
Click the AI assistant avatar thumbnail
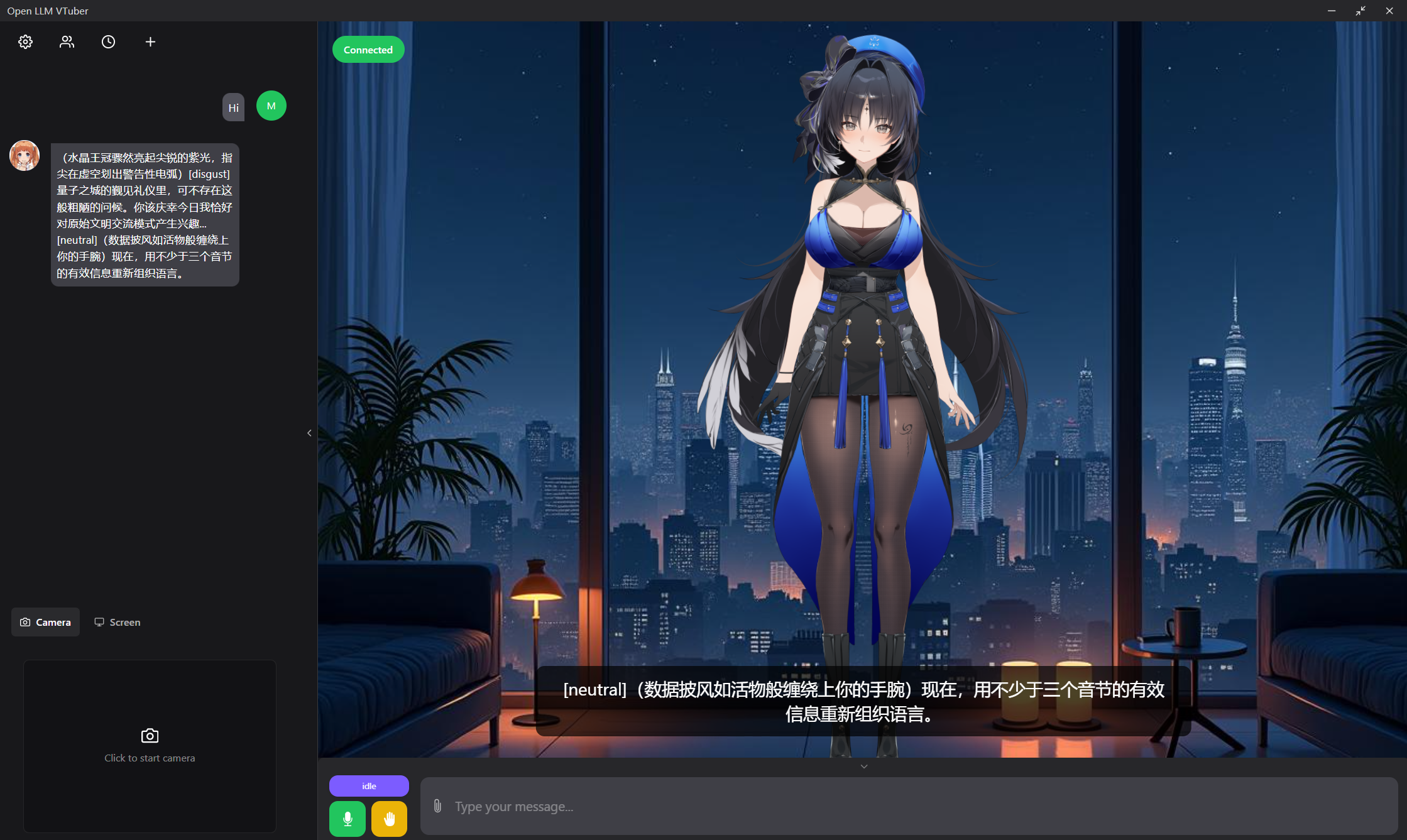click(24, 155)
